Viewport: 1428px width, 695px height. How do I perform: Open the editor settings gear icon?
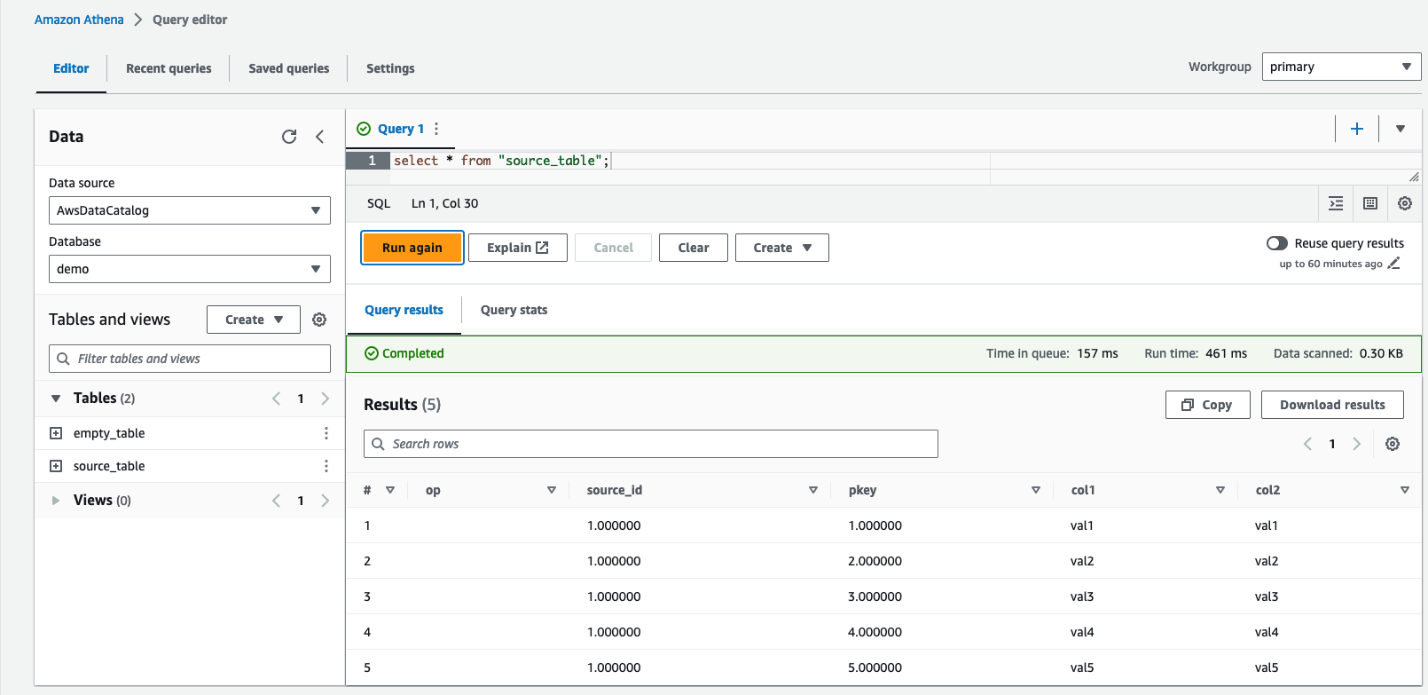click(1404, 203)
